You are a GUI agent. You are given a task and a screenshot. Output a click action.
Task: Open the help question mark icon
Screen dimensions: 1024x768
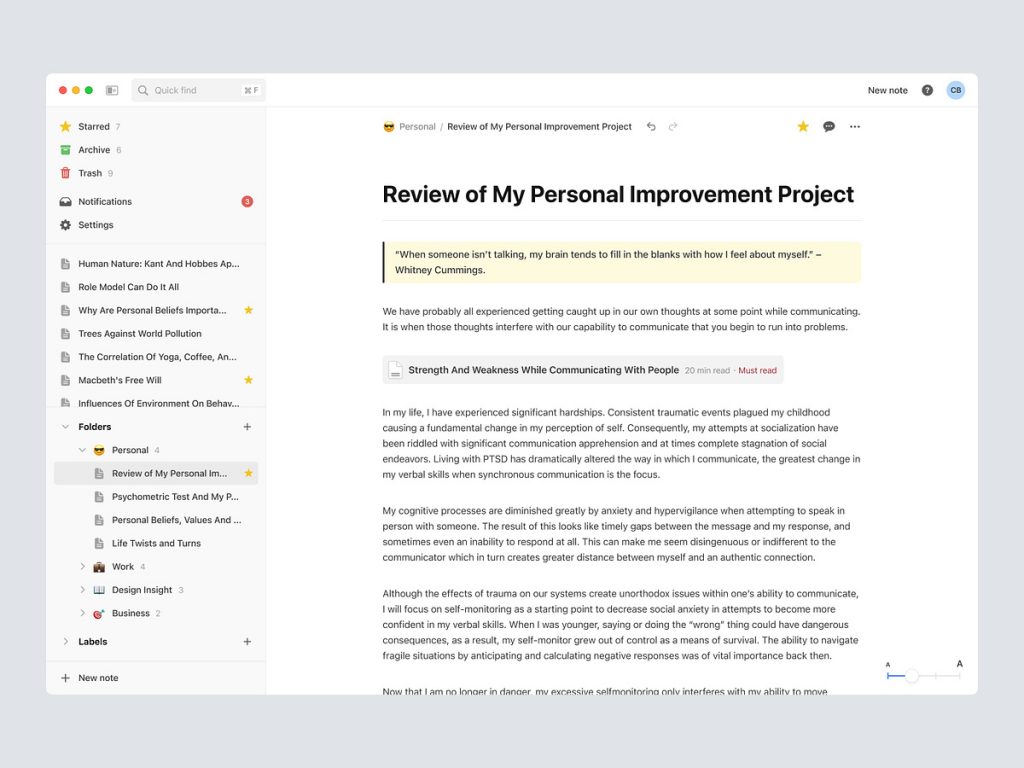click(927, 90)
